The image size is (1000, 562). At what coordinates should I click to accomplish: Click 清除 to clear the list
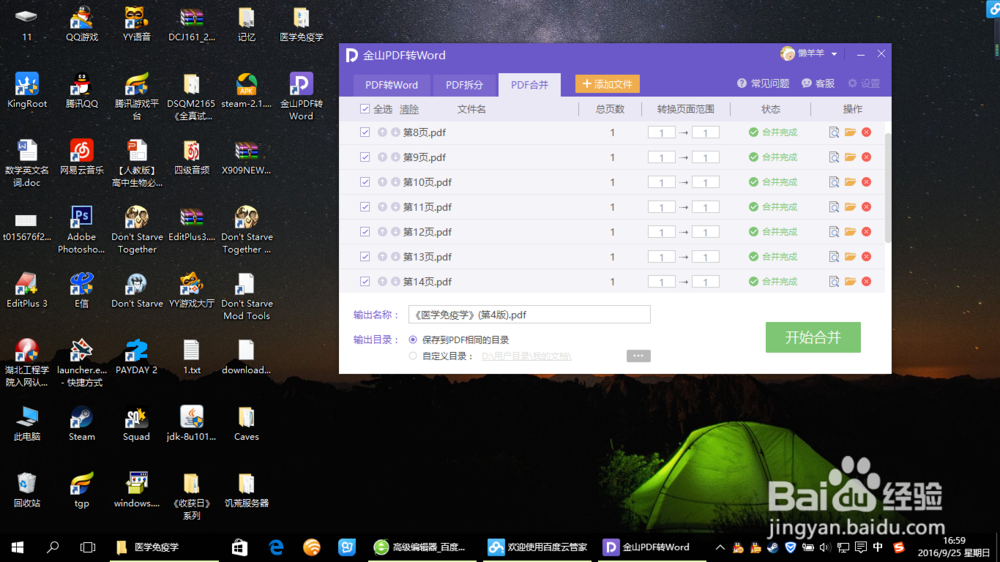[409, 110]
